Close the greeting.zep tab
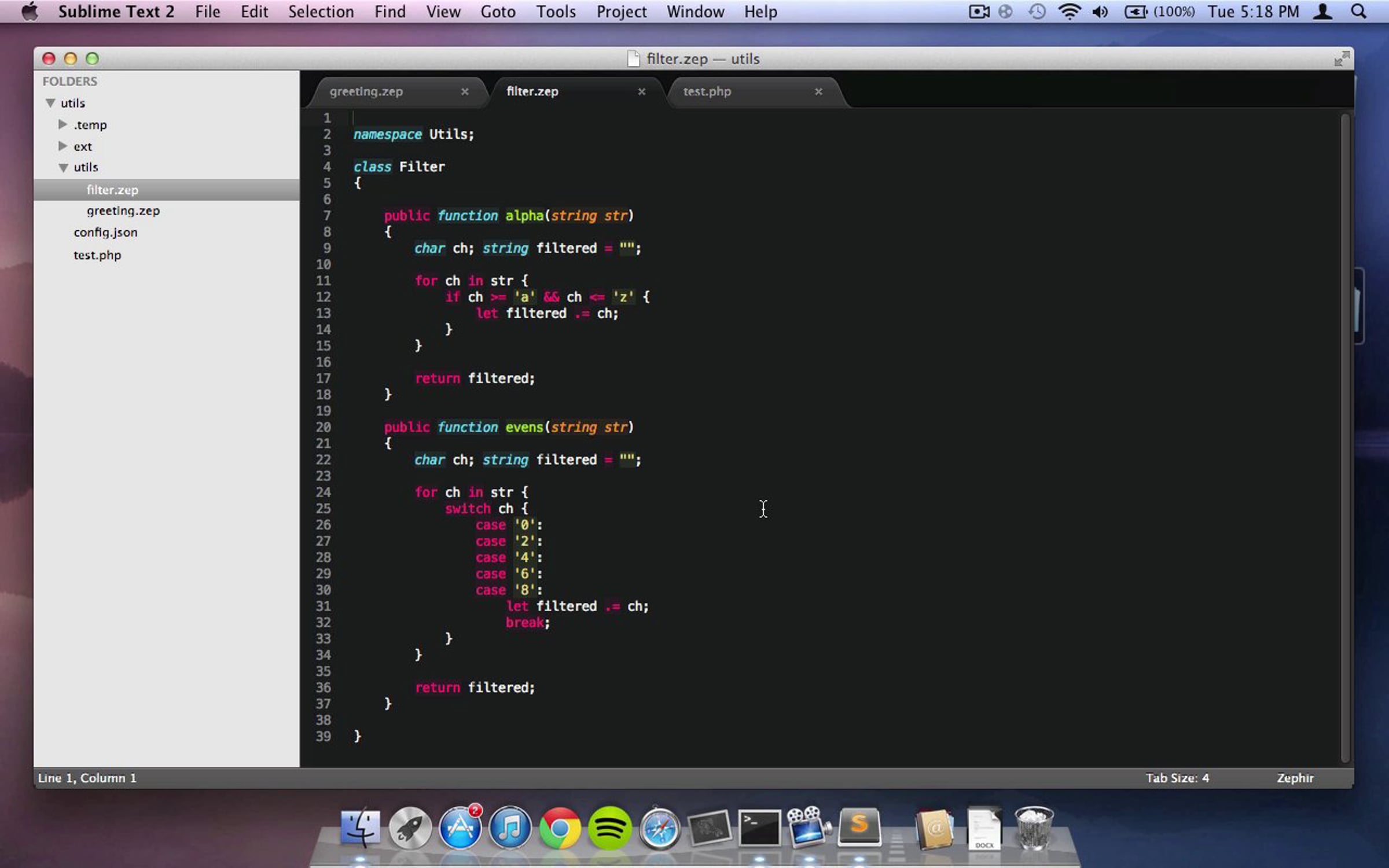This screenshot has width=1389, height=868. coord(465,91)
